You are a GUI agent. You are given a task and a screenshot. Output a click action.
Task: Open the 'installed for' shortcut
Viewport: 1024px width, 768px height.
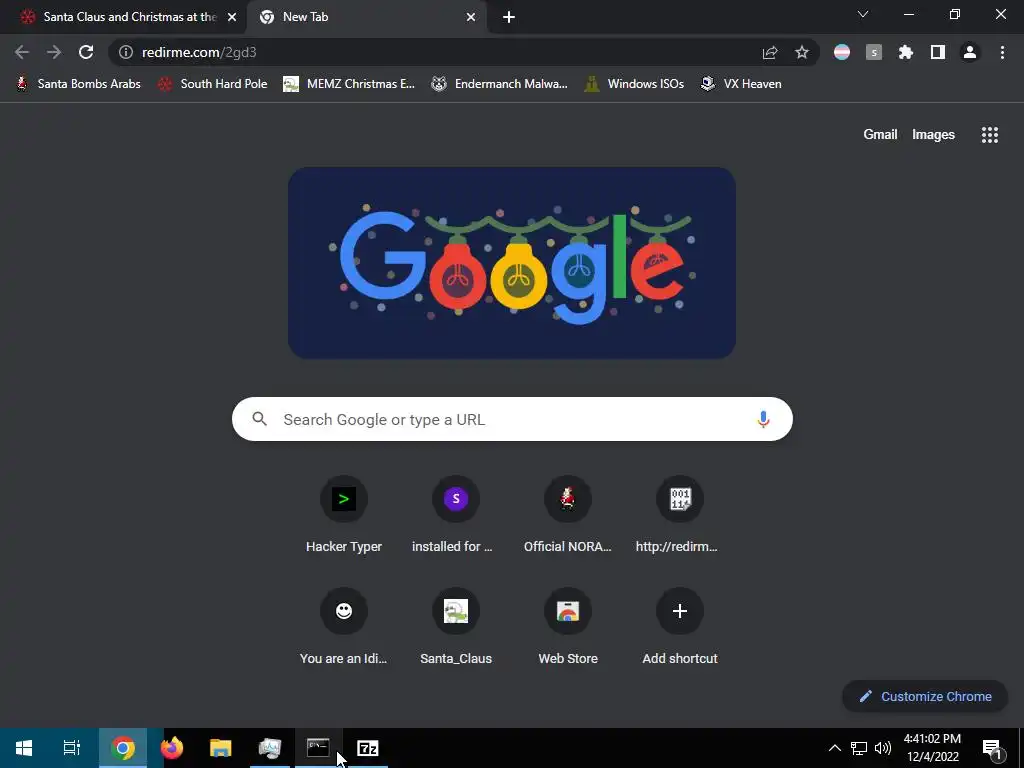coord(456,516)
